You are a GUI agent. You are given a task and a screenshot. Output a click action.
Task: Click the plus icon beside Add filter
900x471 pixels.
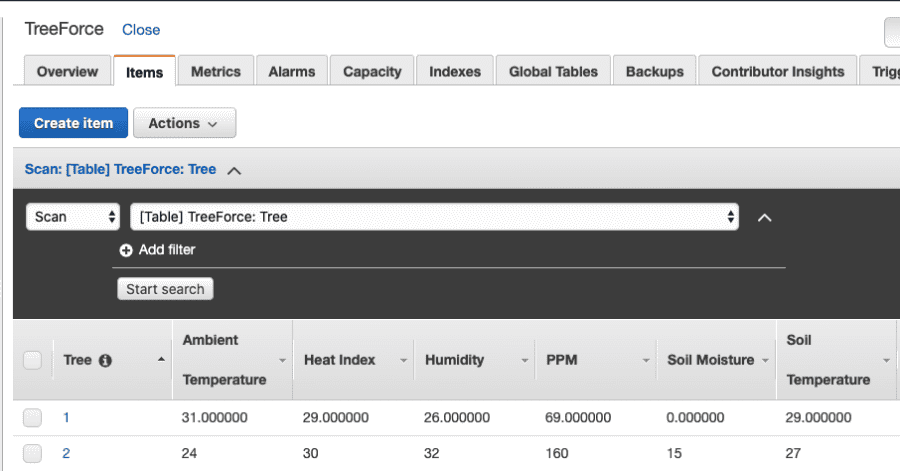coord(126,250)
